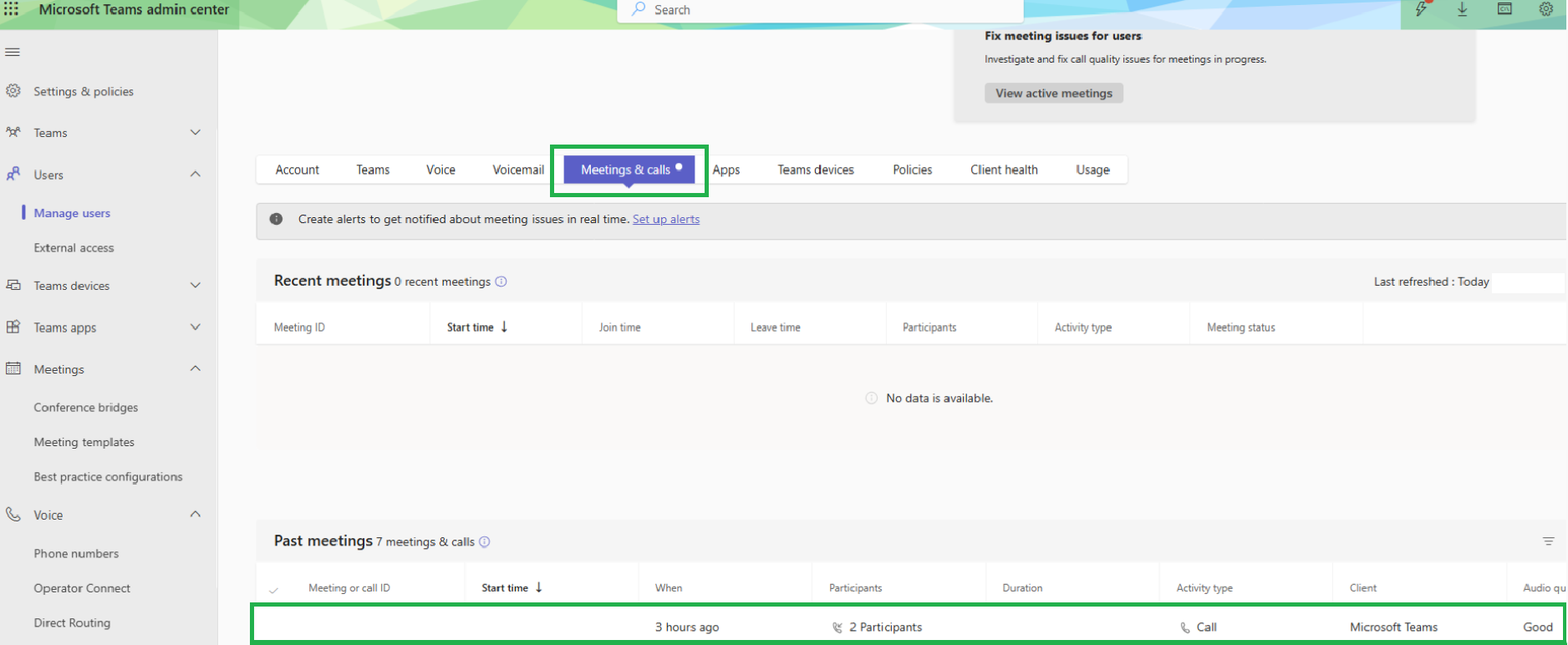Expand the Teams devices section chevron
The height and width of the screenshot is (645, 1568).
coord(196,285)
